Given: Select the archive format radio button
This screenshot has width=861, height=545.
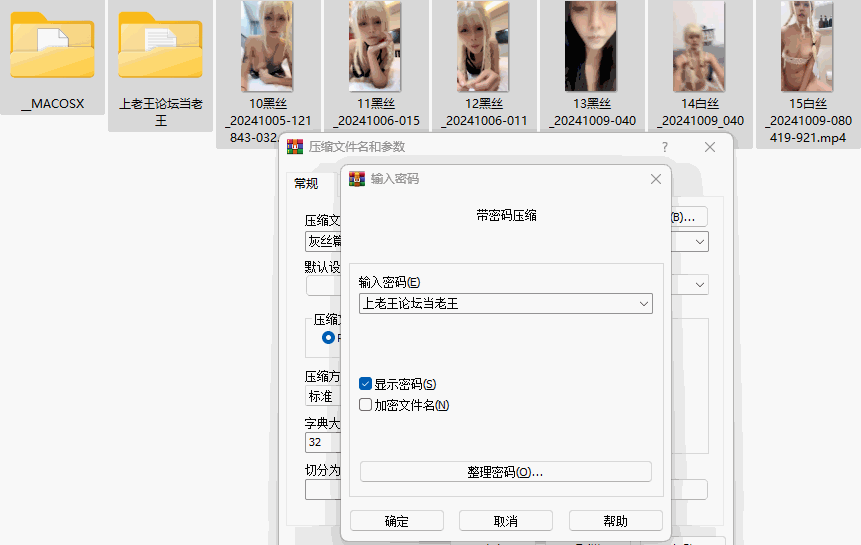Looking at the screenshot, I should (328, 338).
